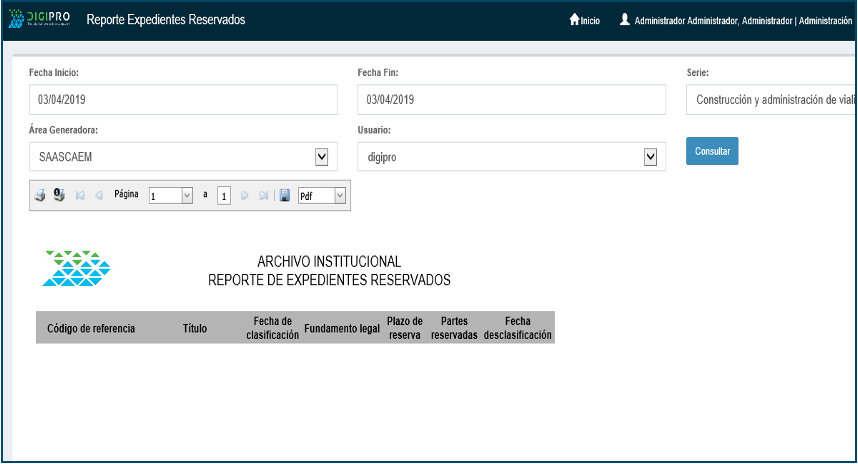Click the user profile icon in header
Screen dimensions: 858x464
coord(625,19)
